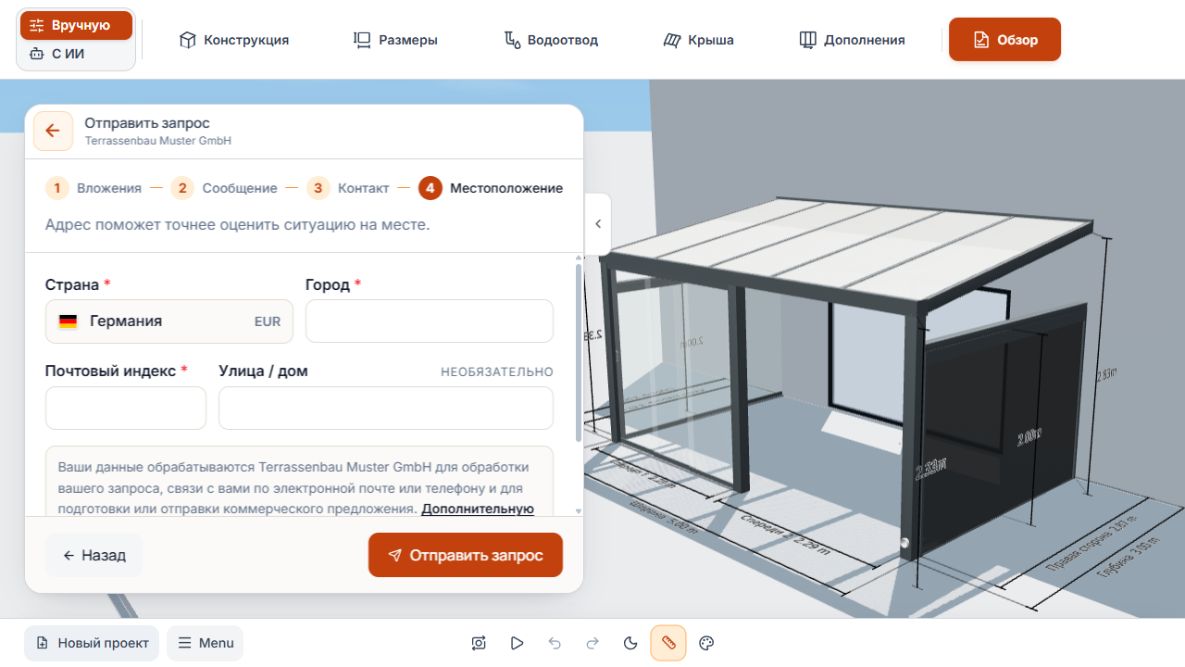Collapse the side panel with chevron
1185x667 pixels.
pos(598,224)
